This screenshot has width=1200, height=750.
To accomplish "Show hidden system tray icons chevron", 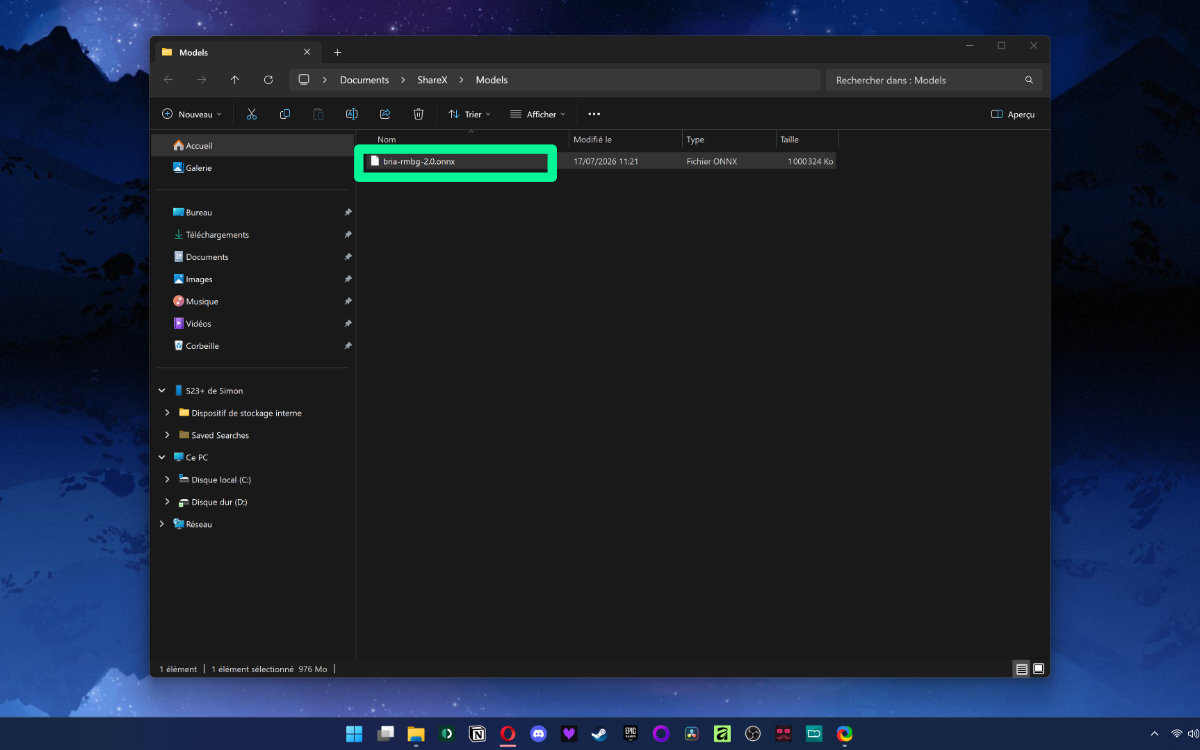I will pos(1155,734).
